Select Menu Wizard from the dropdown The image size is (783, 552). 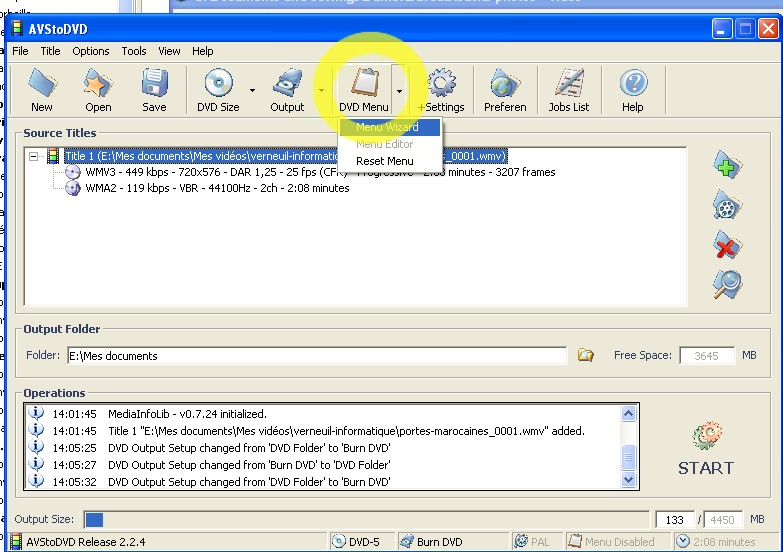point(387,127)
